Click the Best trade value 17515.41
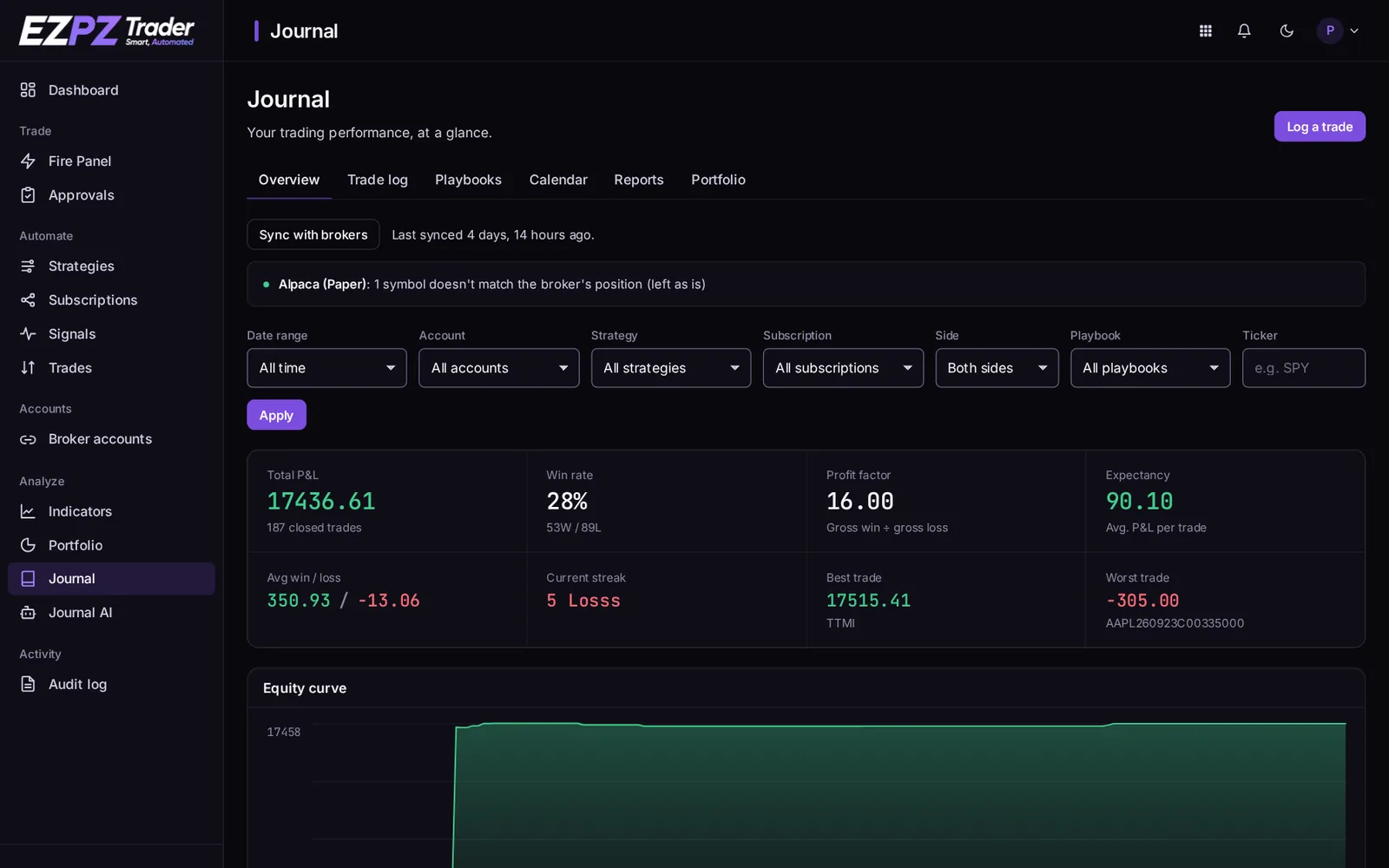 [x=868, y=601]
